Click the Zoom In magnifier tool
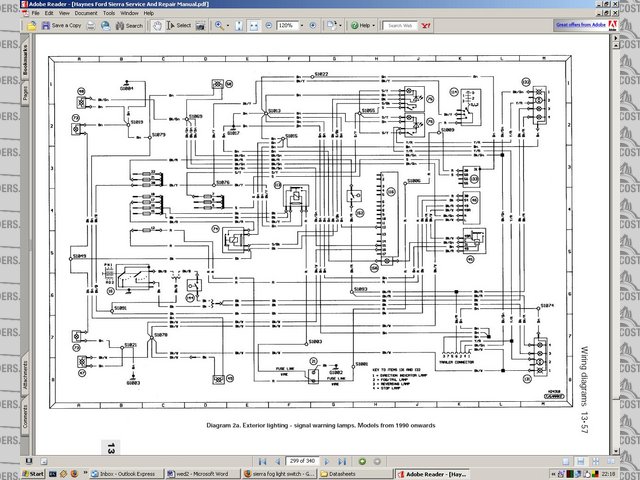 218,25
